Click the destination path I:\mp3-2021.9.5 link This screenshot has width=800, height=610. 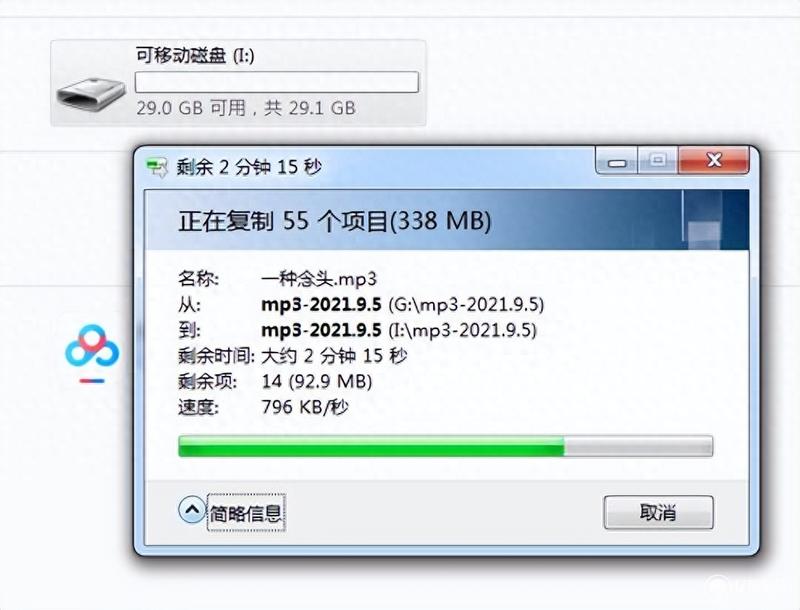462,330
